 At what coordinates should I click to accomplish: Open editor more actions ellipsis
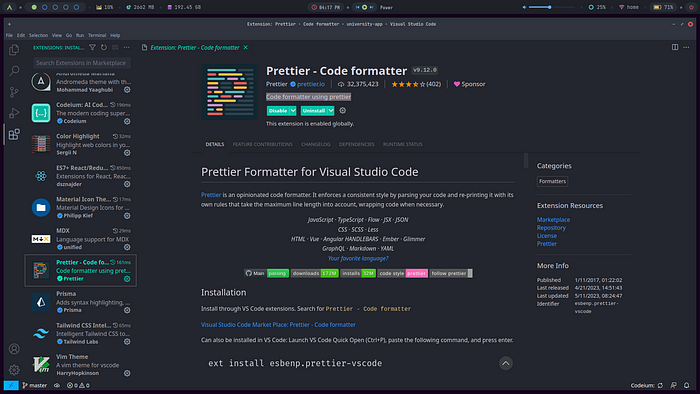(x=686, y=47)
